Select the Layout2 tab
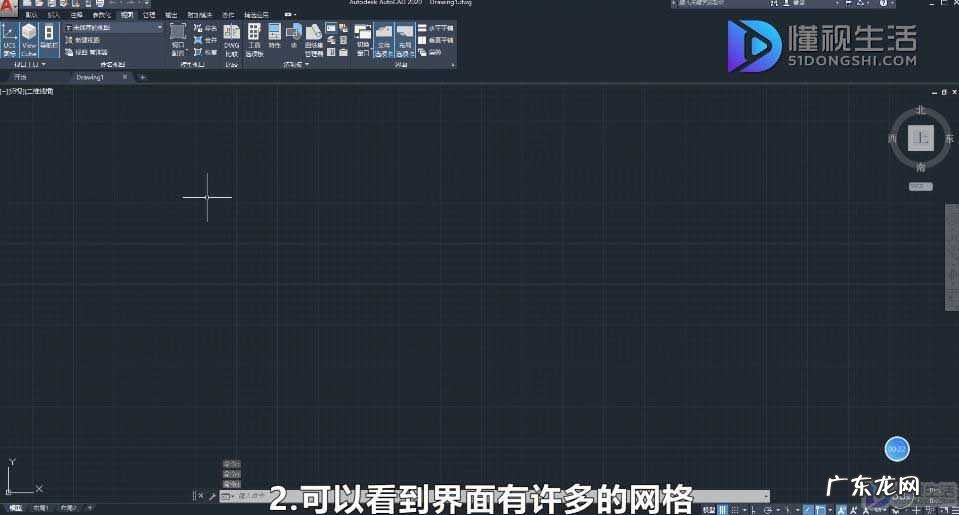This screenshot has width=959, height=515. click(x=68, y=508)
